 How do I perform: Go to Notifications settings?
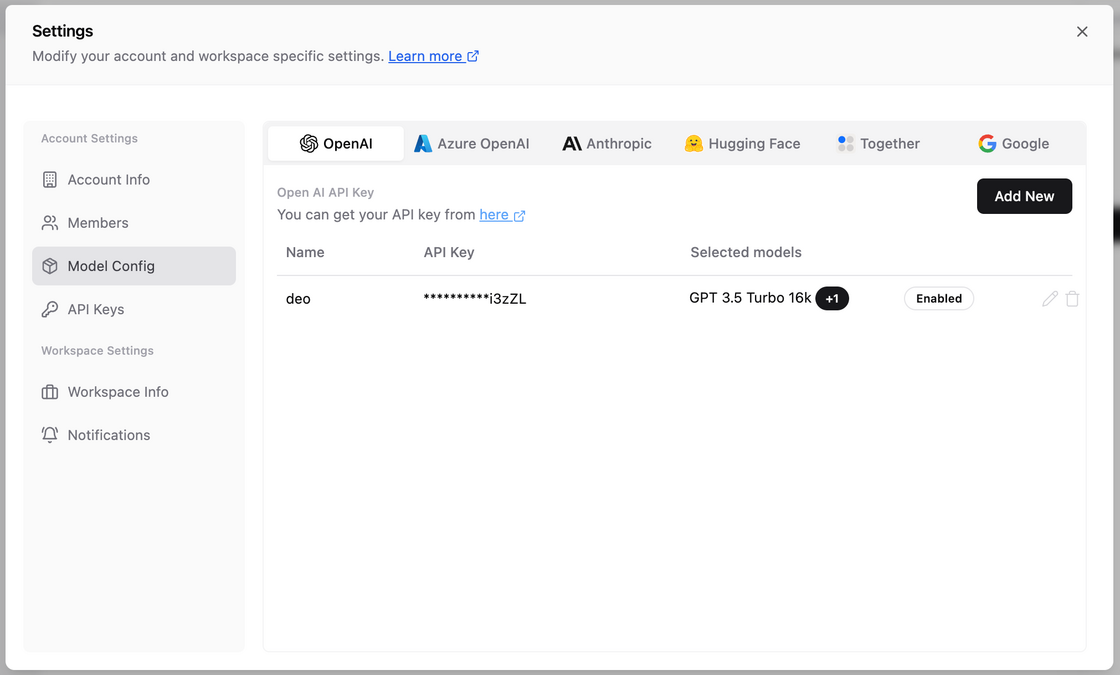134,435
